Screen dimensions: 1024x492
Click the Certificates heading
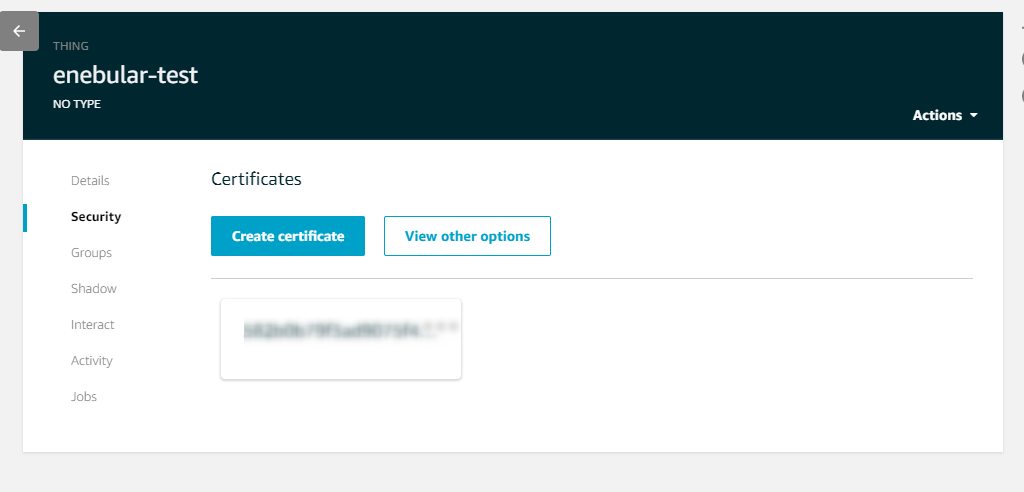[256, 180]
